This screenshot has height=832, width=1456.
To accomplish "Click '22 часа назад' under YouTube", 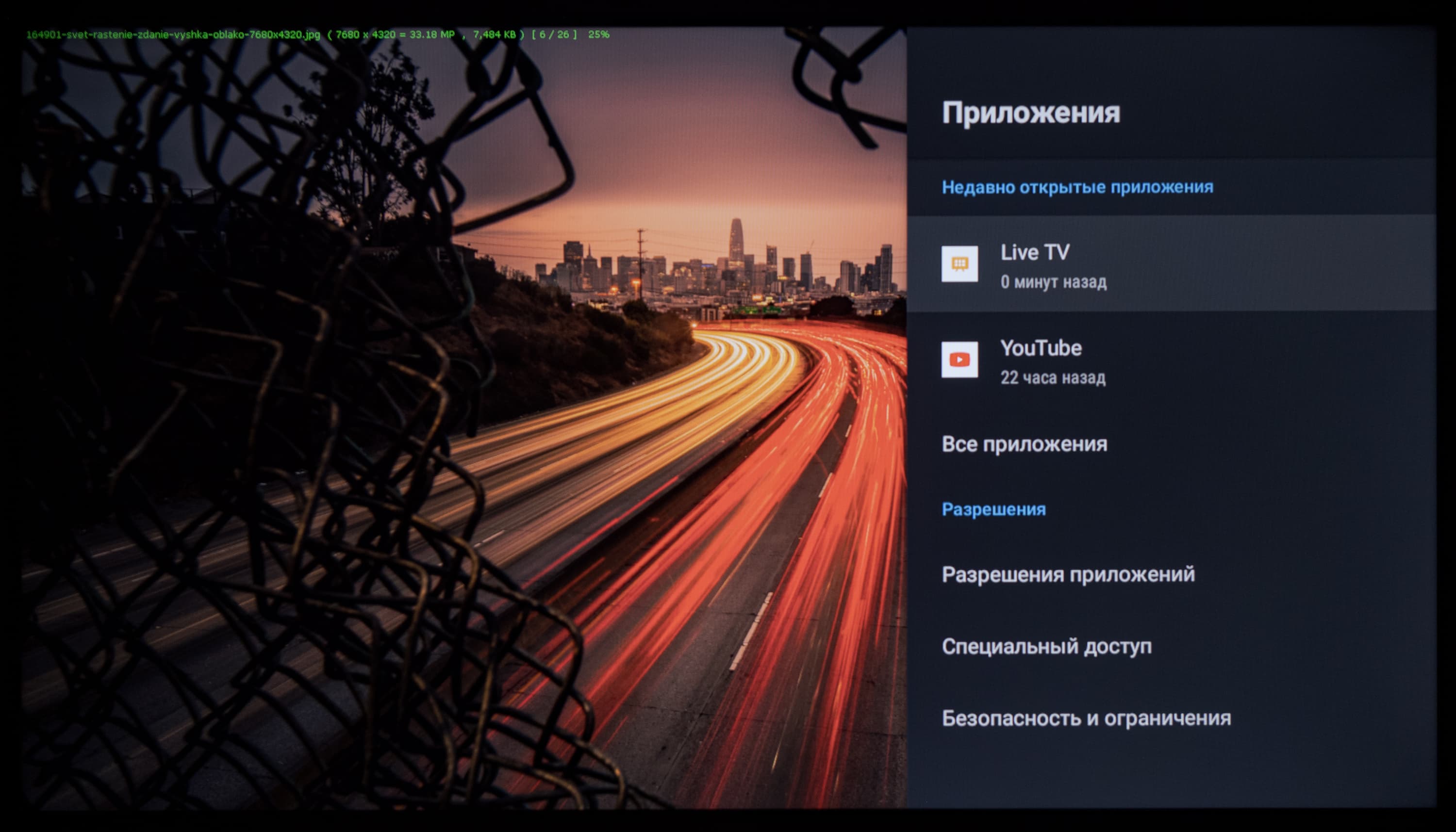I will pos(1052,378).
